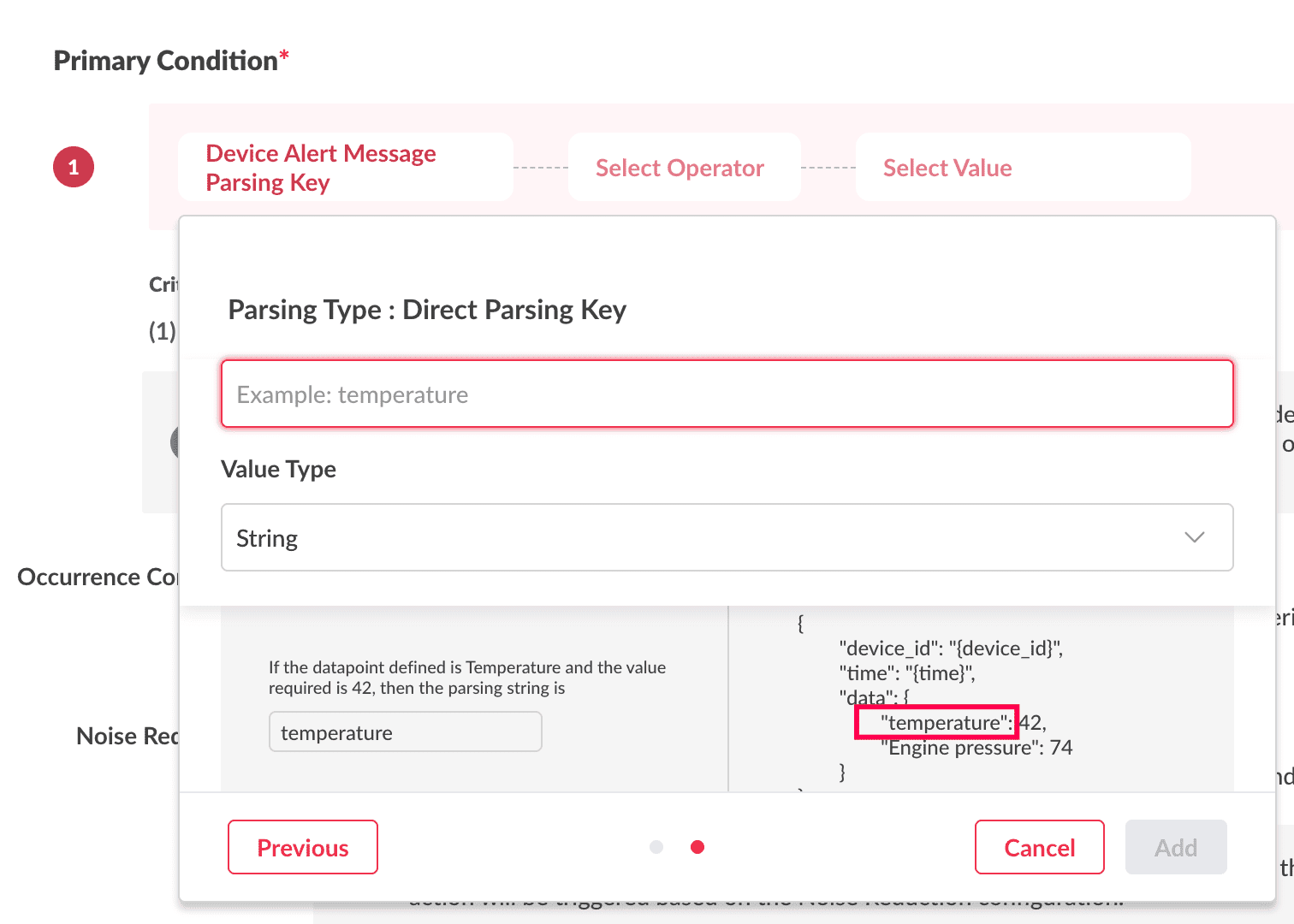Select the red active pagination dot
The image size is (1294, 924).
(x=697, y=847)
